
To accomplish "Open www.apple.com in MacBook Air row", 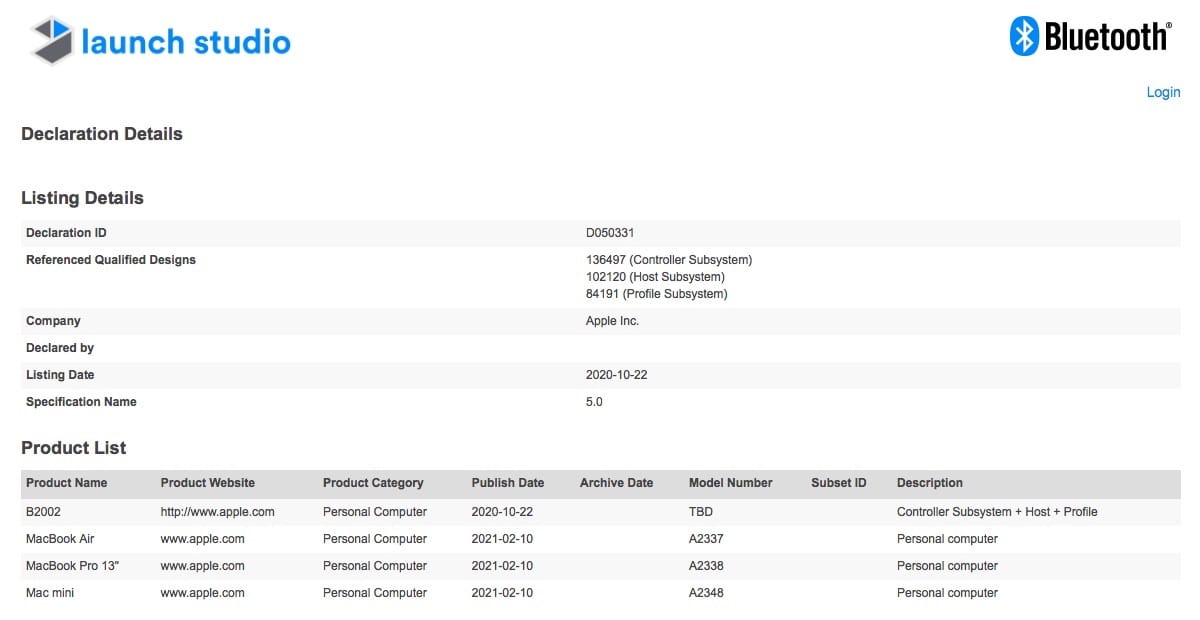I will (203, 539).
